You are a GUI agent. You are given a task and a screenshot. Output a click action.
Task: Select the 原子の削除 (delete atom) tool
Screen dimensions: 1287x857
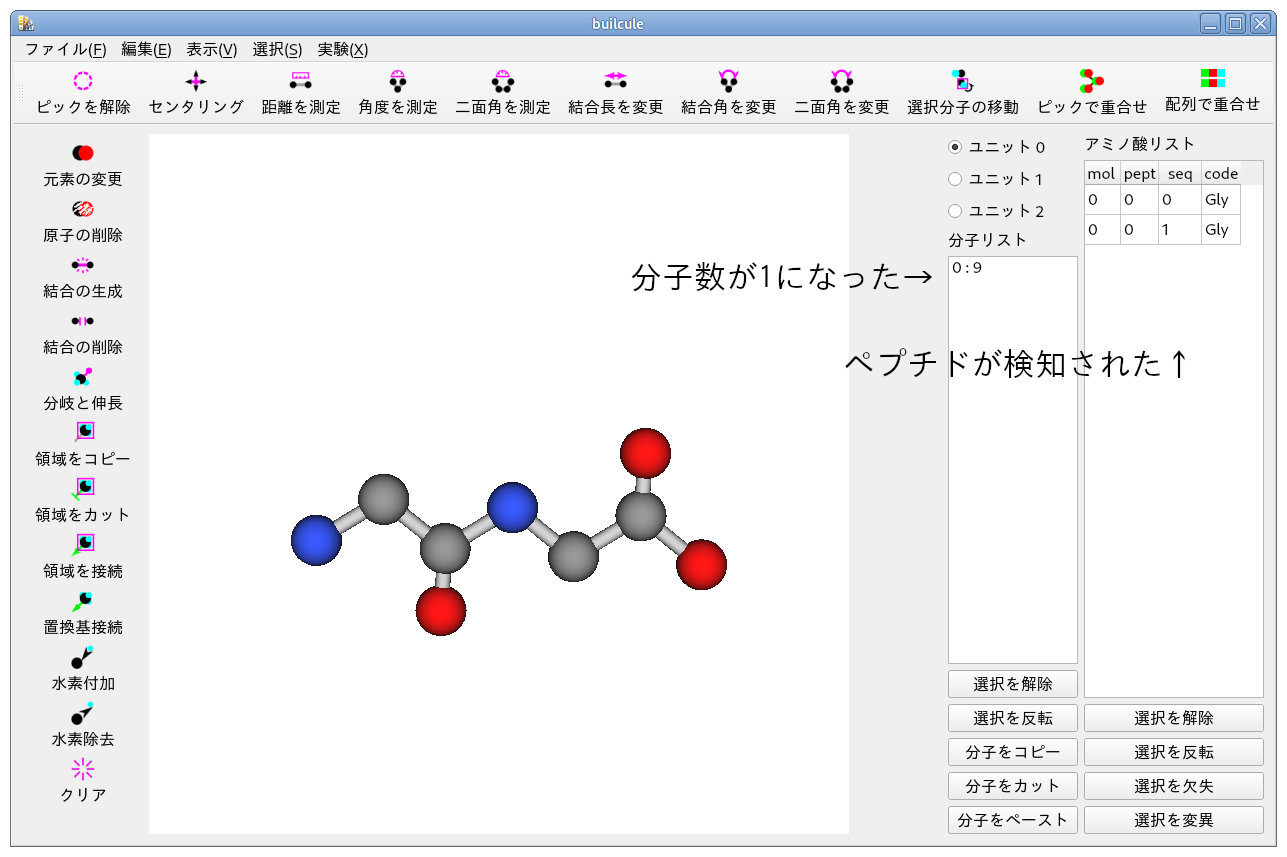(x=82, y=222)
